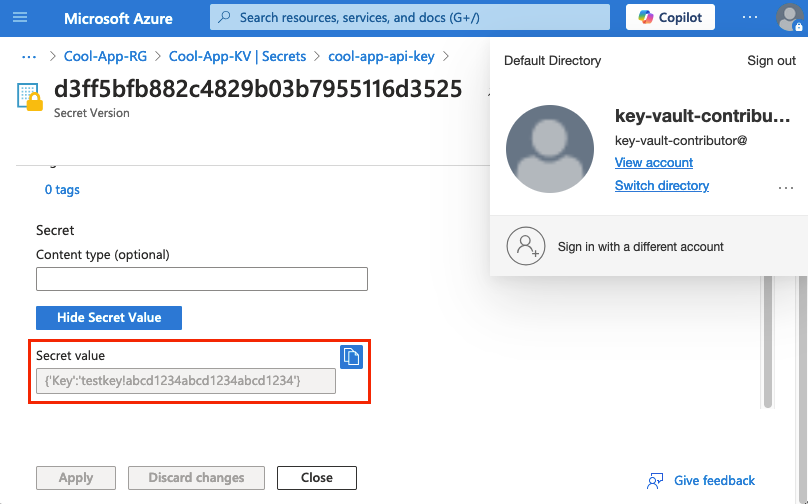Copy the secret value to clipboard

(x=351, y=356)
